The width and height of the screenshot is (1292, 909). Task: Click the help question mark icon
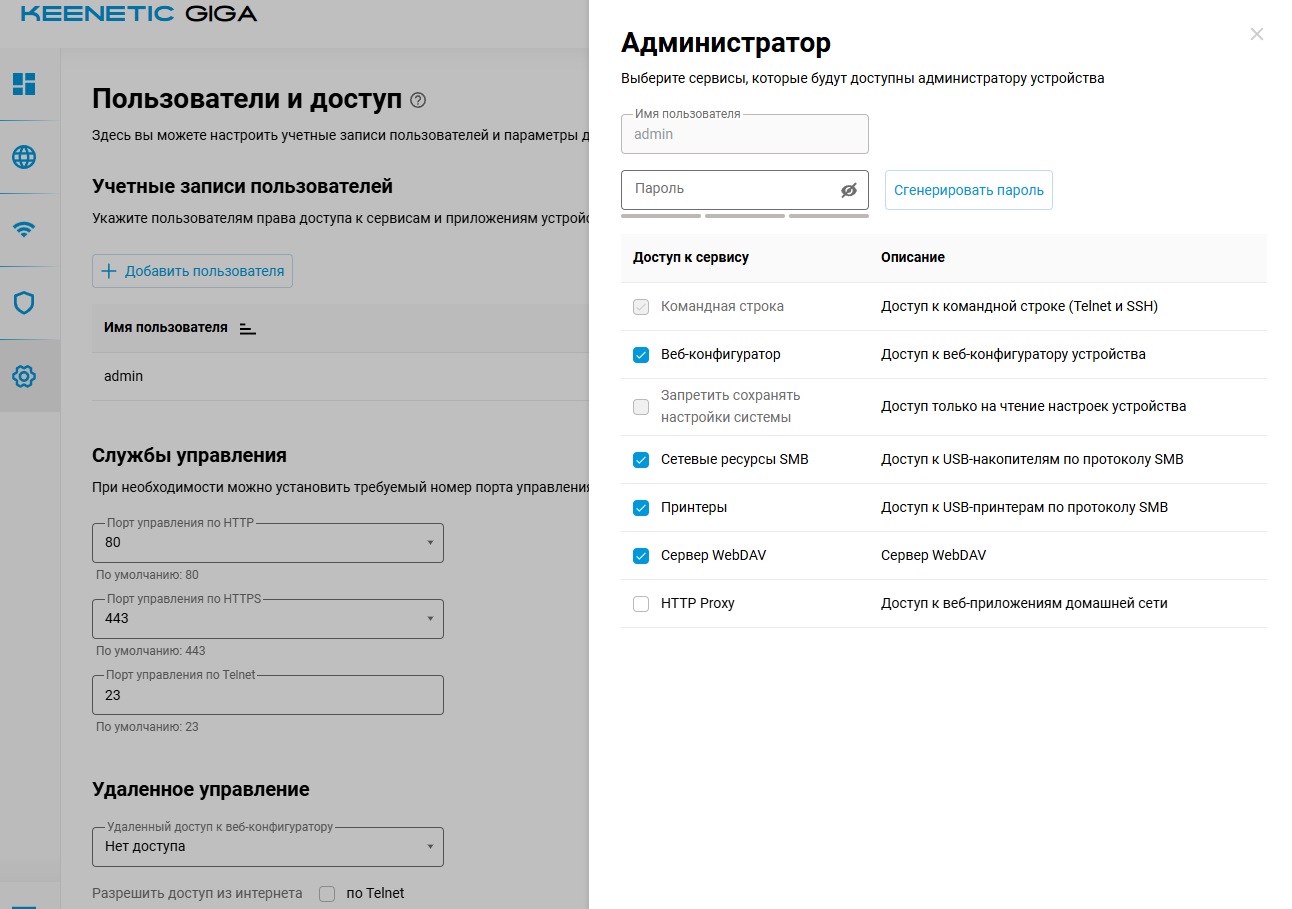point(418,100)
